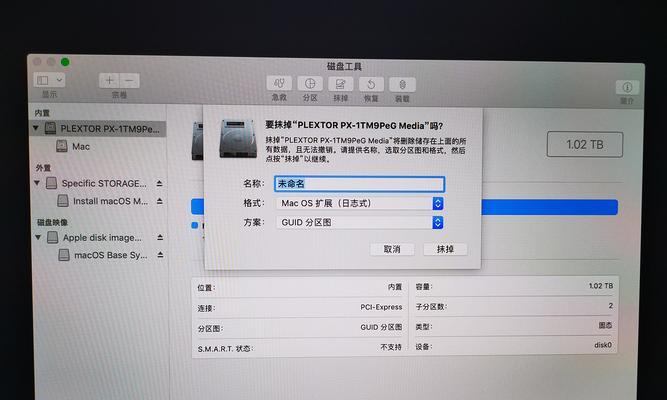Image resolution: width=667 pixels, height=400 pixels.
Task: Collapse the PLEXTOR disk disclosure triangle
Action: click(x=36, y=128)
